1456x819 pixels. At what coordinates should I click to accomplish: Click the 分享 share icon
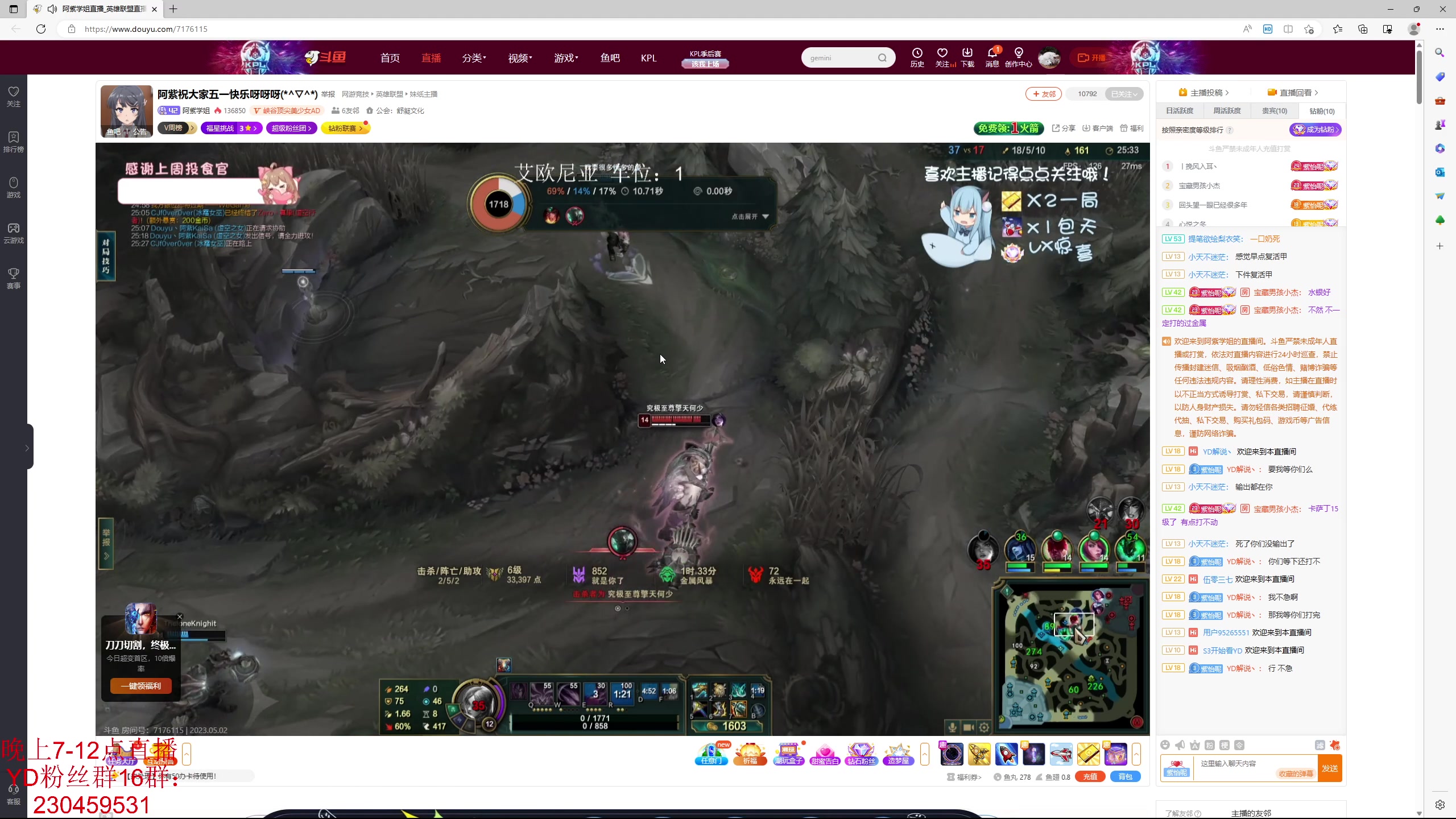coord(1064,128)
